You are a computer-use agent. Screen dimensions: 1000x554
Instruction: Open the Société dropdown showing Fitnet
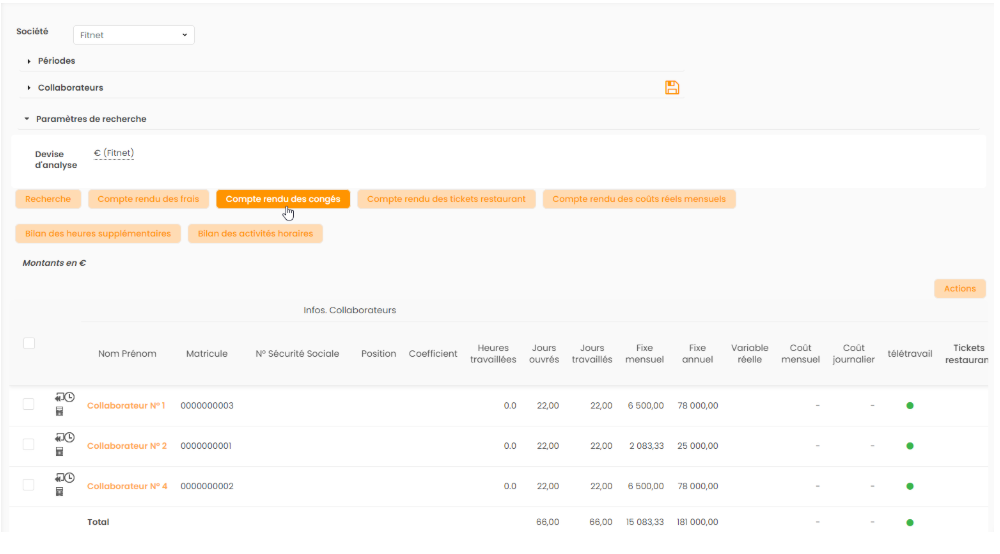[x=134, y=35]
